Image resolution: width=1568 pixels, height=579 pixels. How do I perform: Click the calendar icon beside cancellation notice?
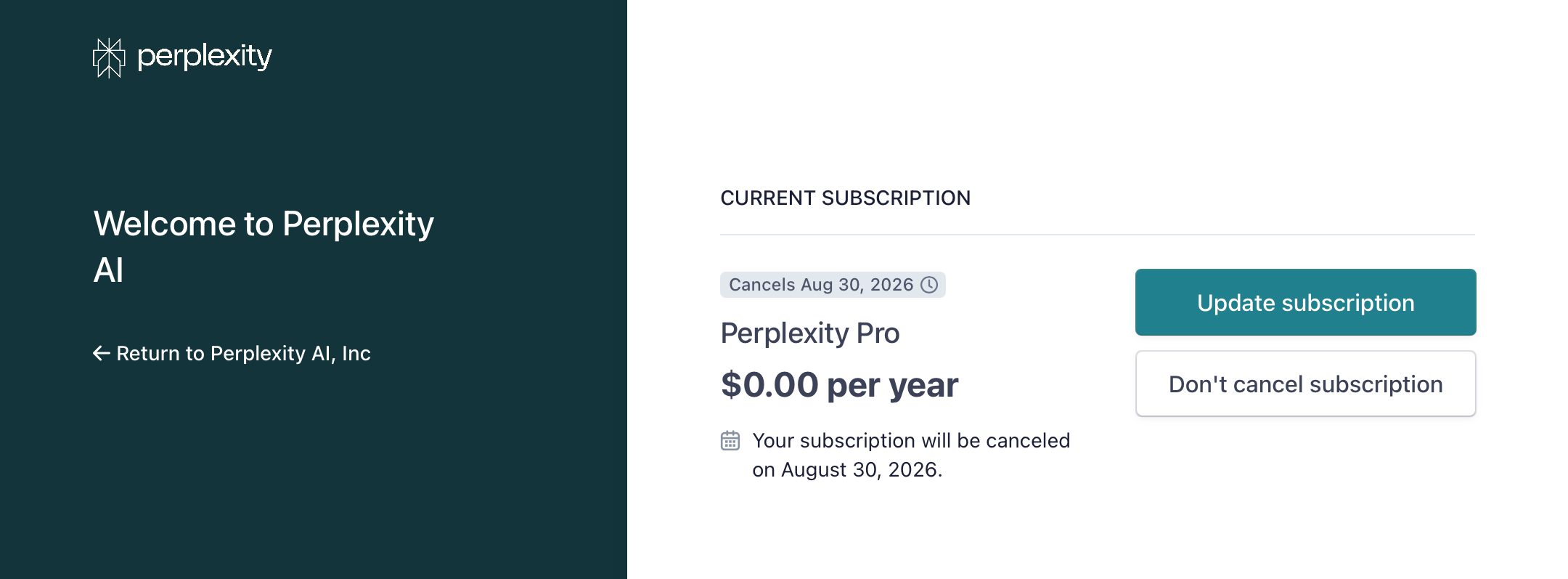pyautogui.click(x=730, y=440)
